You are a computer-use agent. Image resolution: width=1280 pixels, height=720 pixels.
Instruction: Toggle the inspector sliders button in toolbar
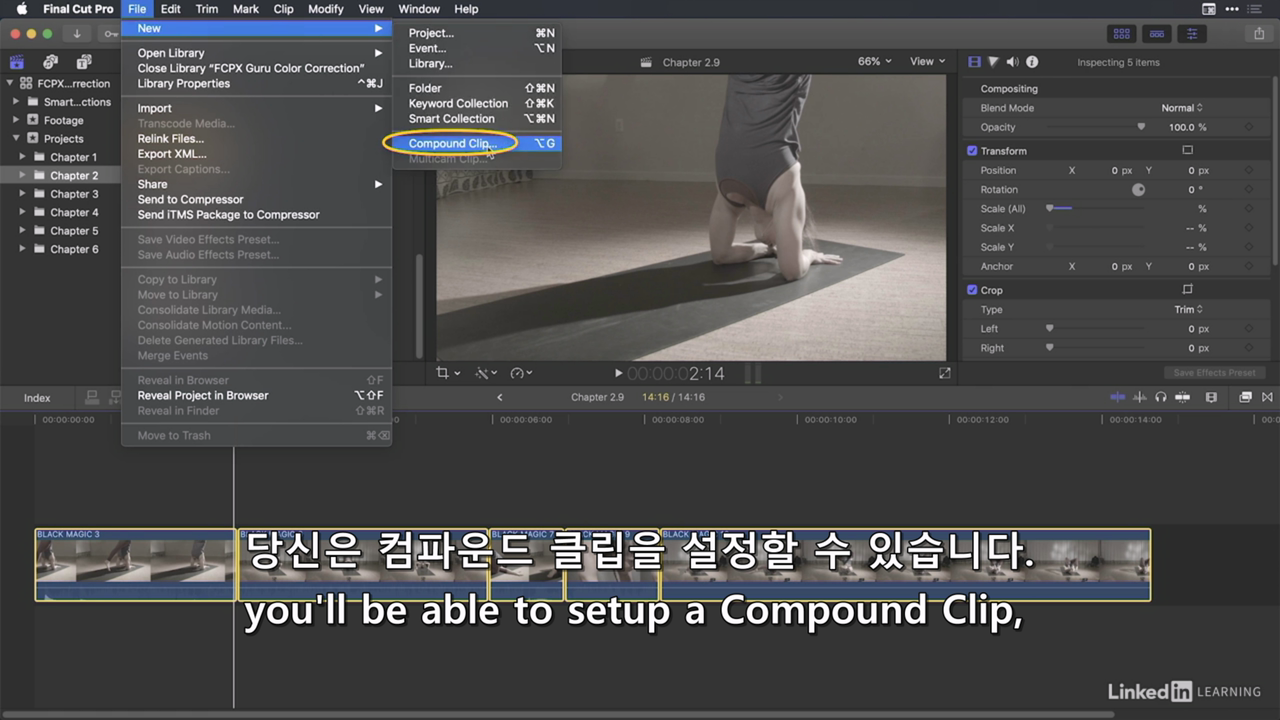click(x=1192, y=33)
